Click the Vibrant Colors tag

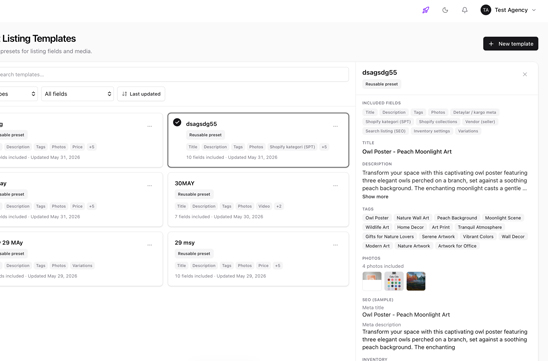pyautogui.click(x=478, y=237)
